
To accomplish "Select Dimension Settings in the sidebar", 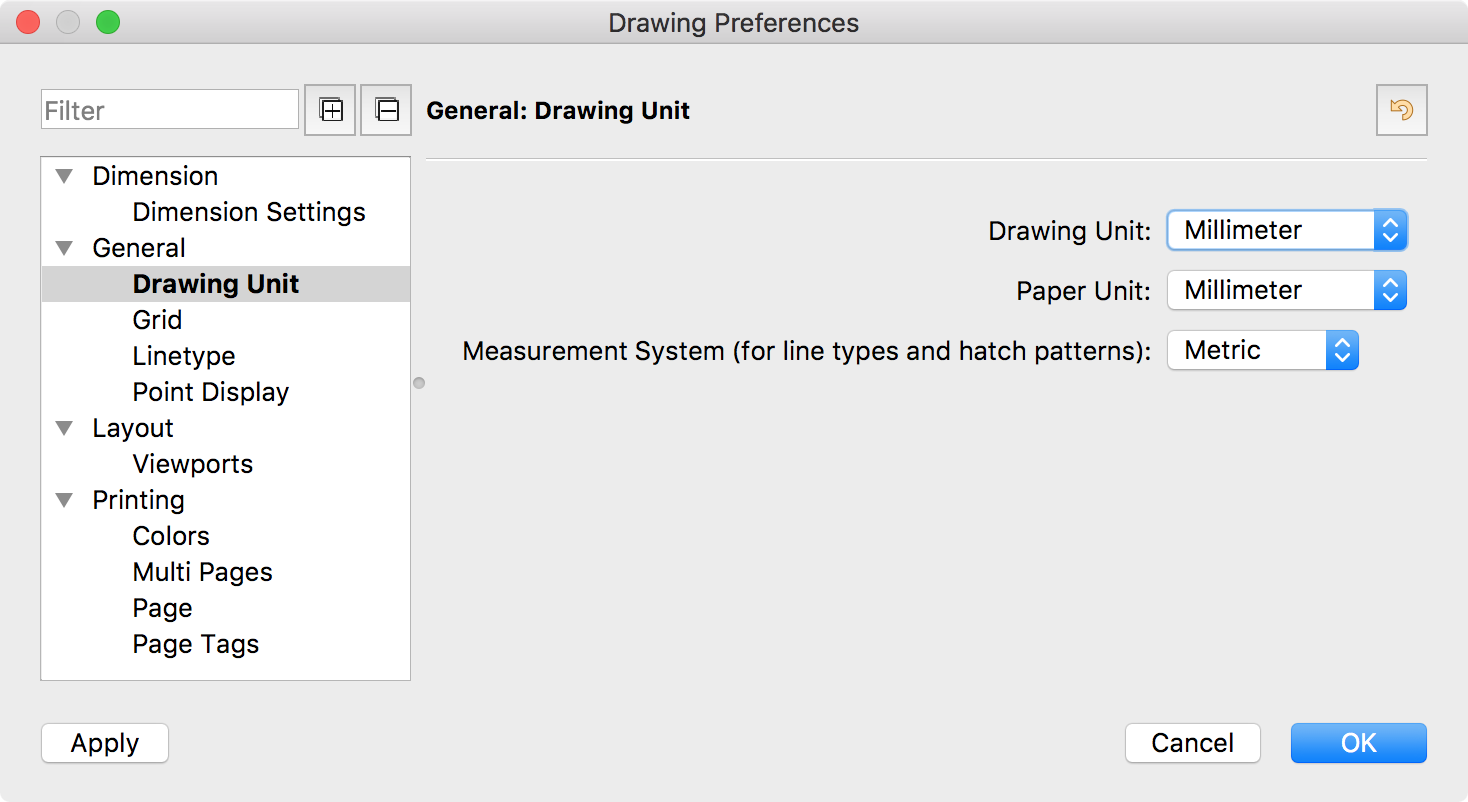I will click(x=248, y=211).
